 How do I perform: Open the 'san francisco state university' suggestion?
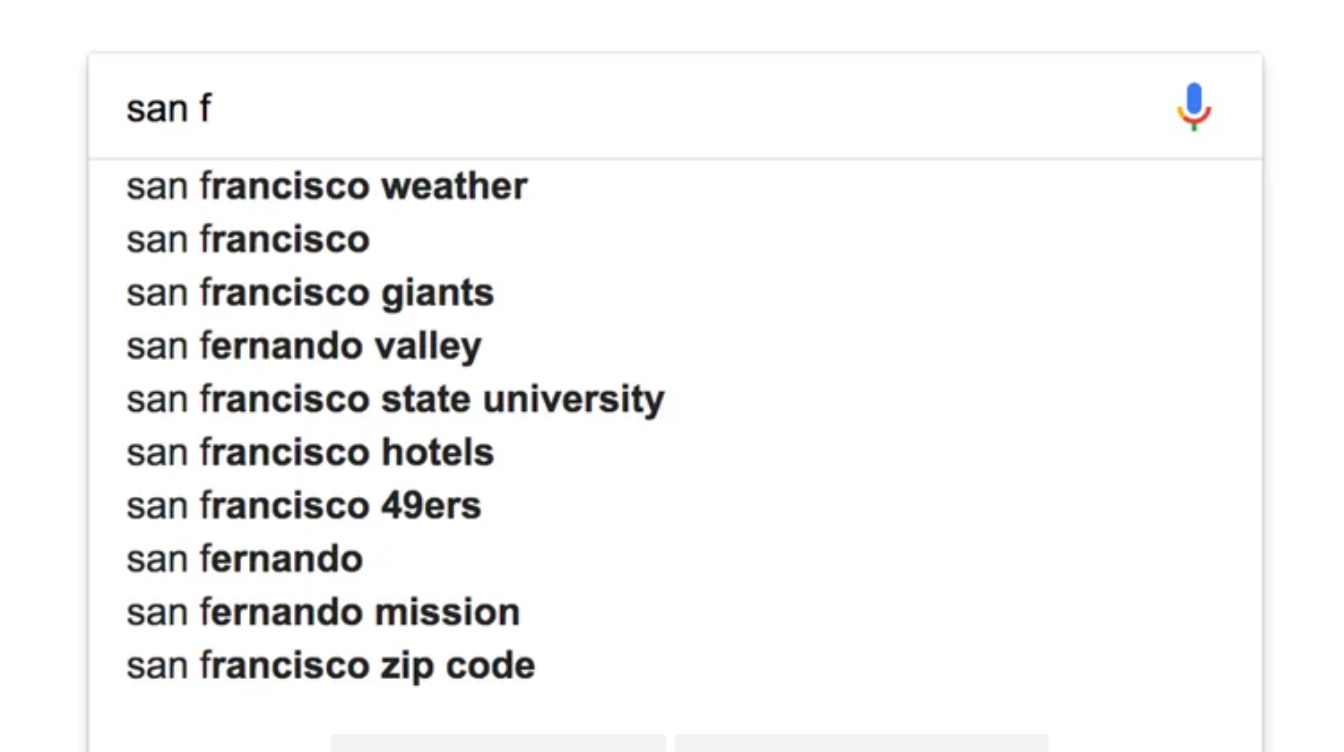tap(395, 398)
